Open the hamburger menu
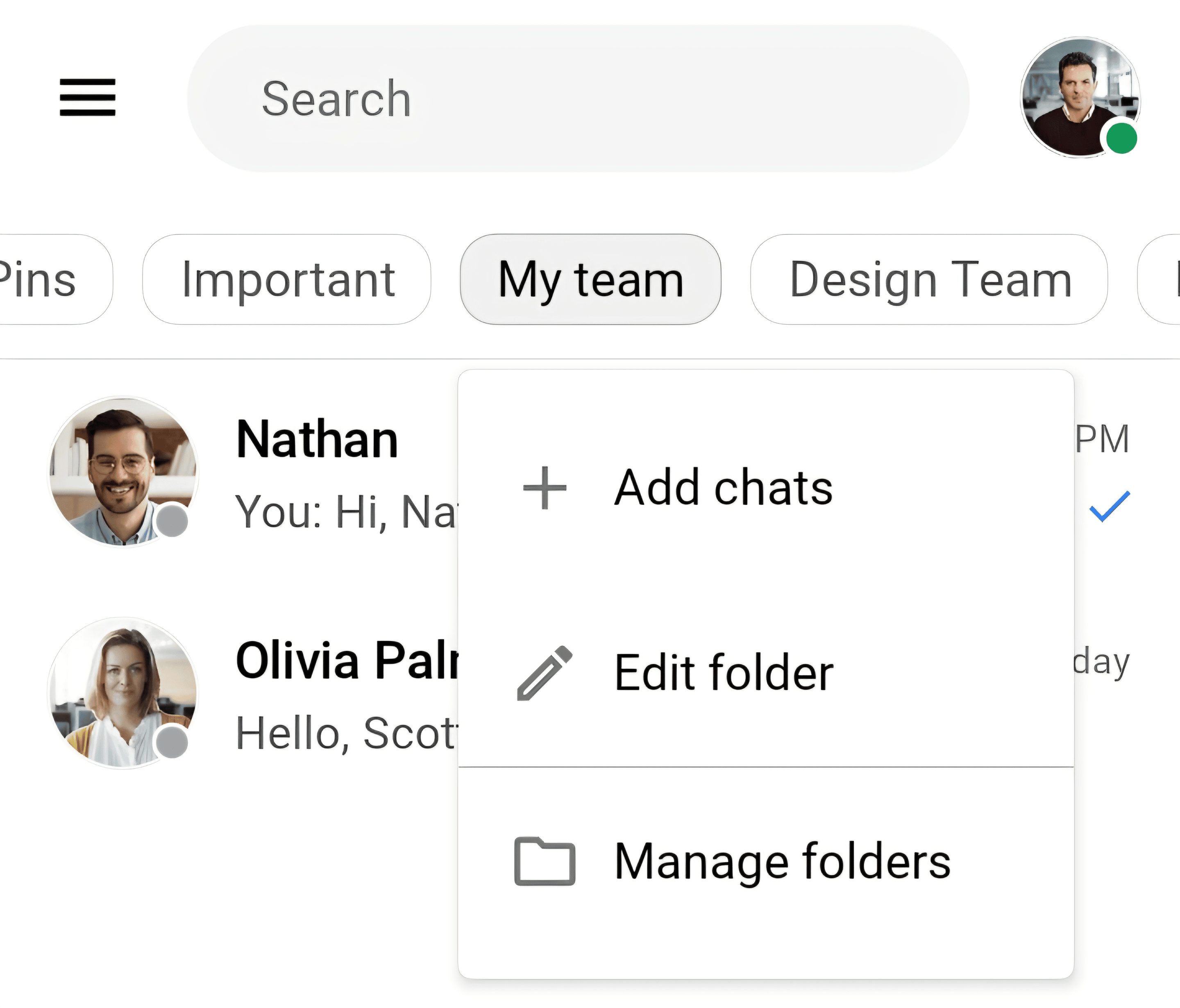The height and width of the screenshot is (1008, 1180). coord(88,98)
